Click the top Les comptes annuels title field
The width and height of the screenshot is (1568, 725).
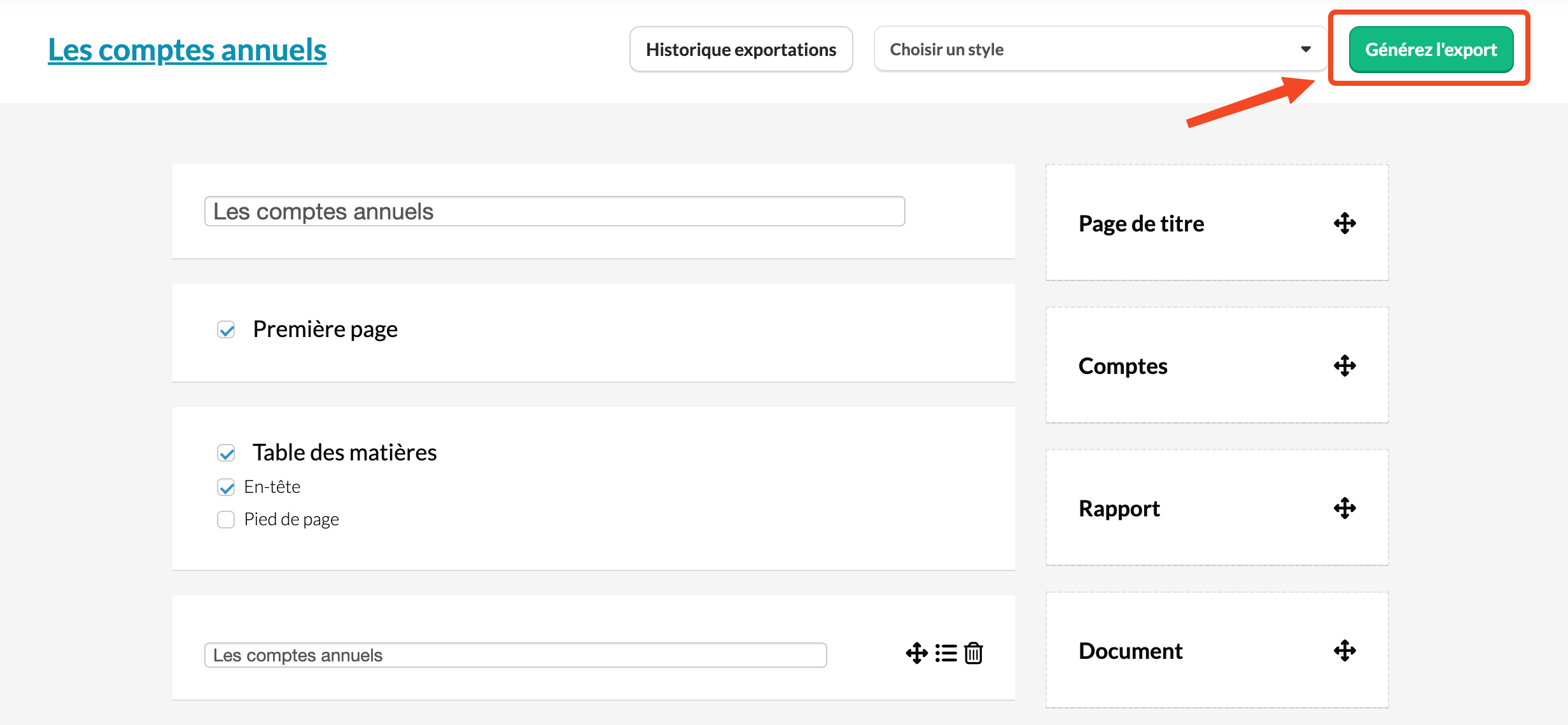click(x=554, y=211)
